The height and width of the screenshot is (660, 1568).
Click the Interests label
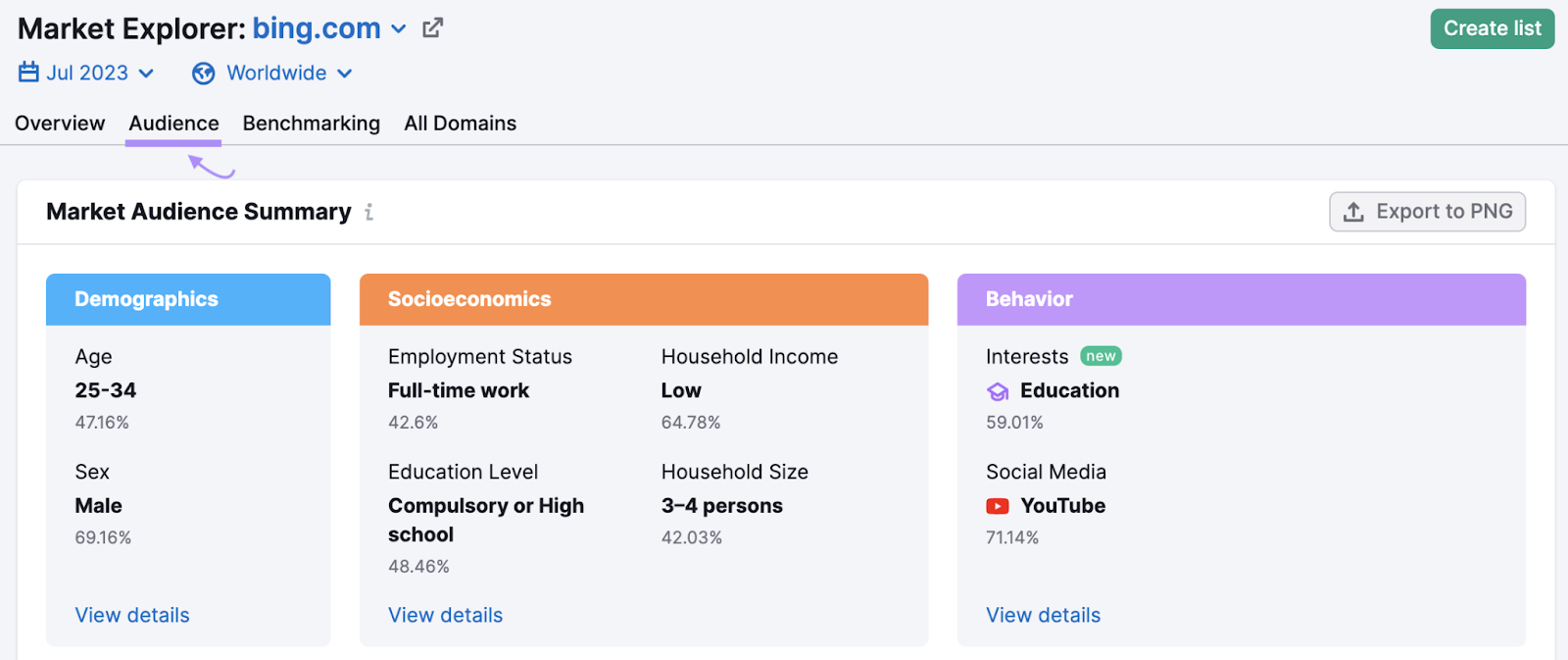pyautogui.click(x=1027, y=357)
